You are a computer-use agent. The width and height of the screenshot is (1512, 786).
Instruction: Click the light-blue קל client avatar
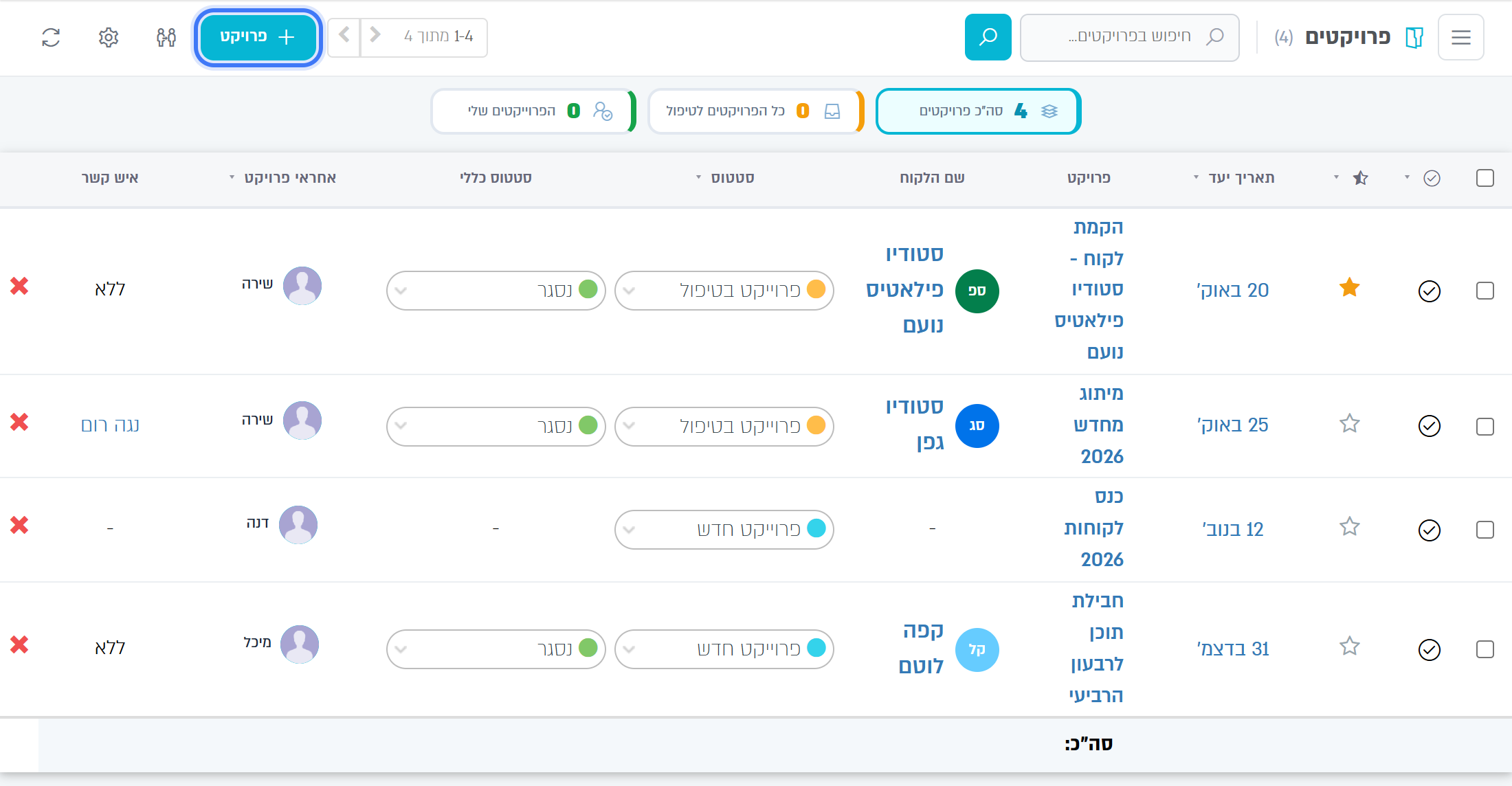pos(977,650)
